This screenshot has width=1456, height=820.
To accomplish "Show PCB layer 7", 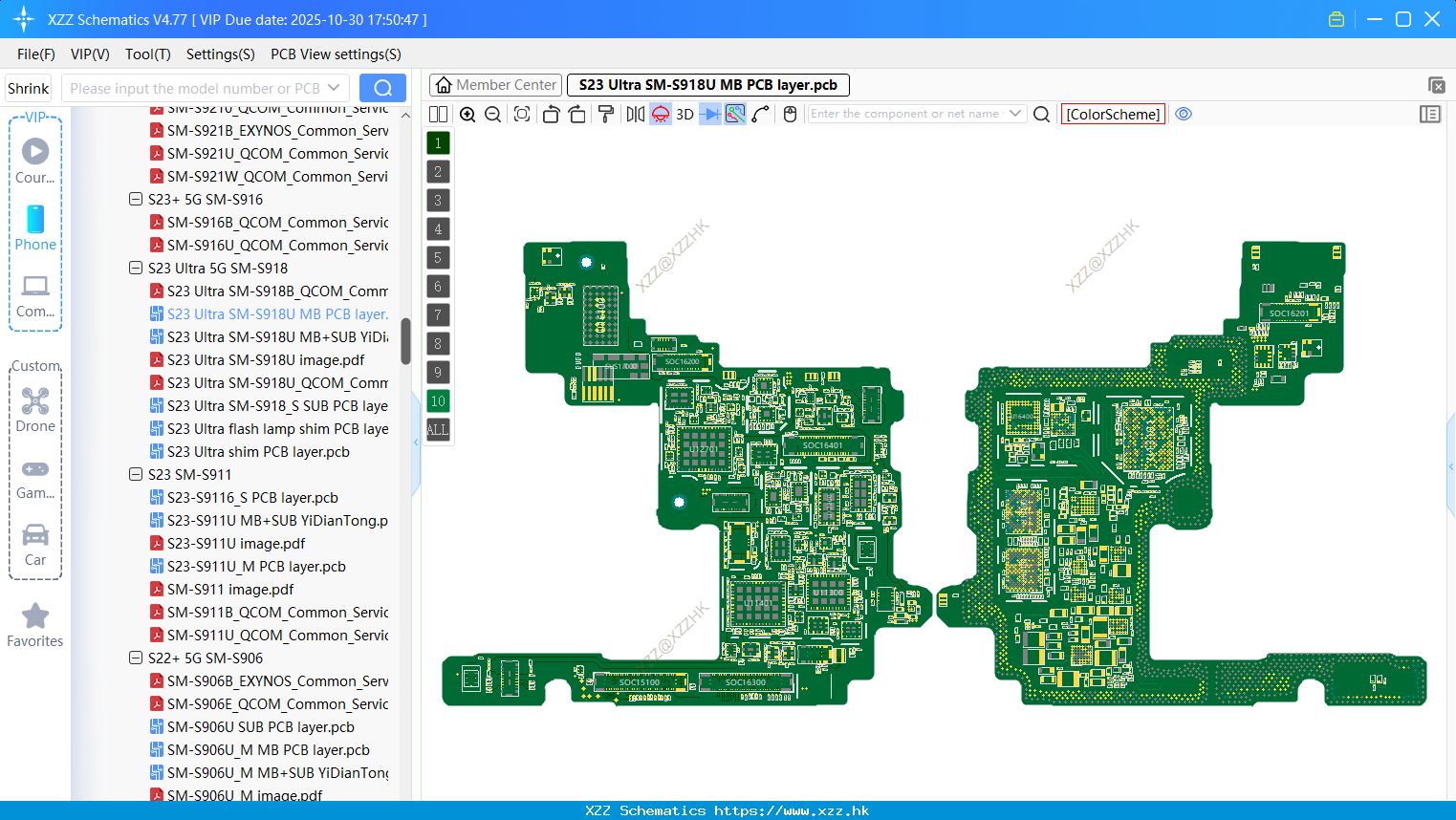I will click(x=438, y=315).
